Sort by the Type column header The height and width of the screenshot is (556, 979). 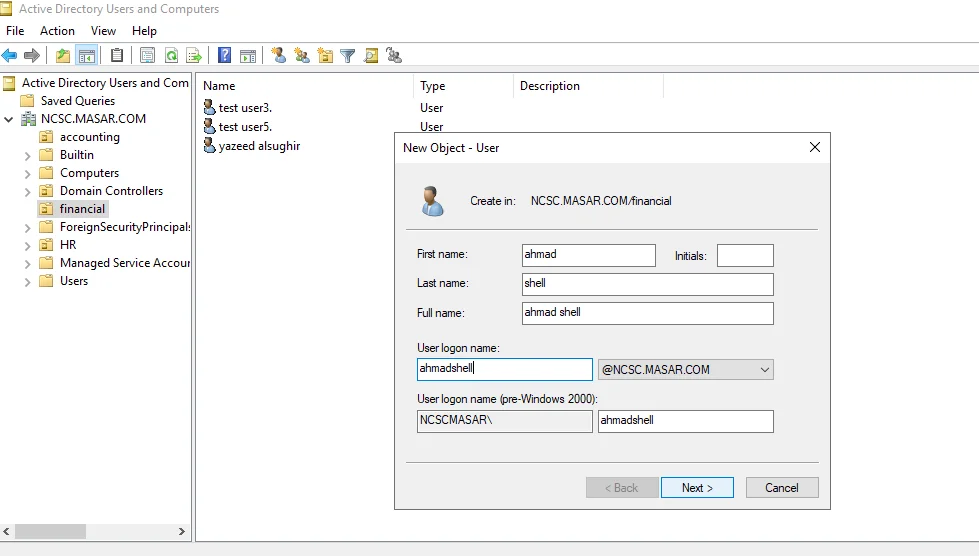[463, 85]
